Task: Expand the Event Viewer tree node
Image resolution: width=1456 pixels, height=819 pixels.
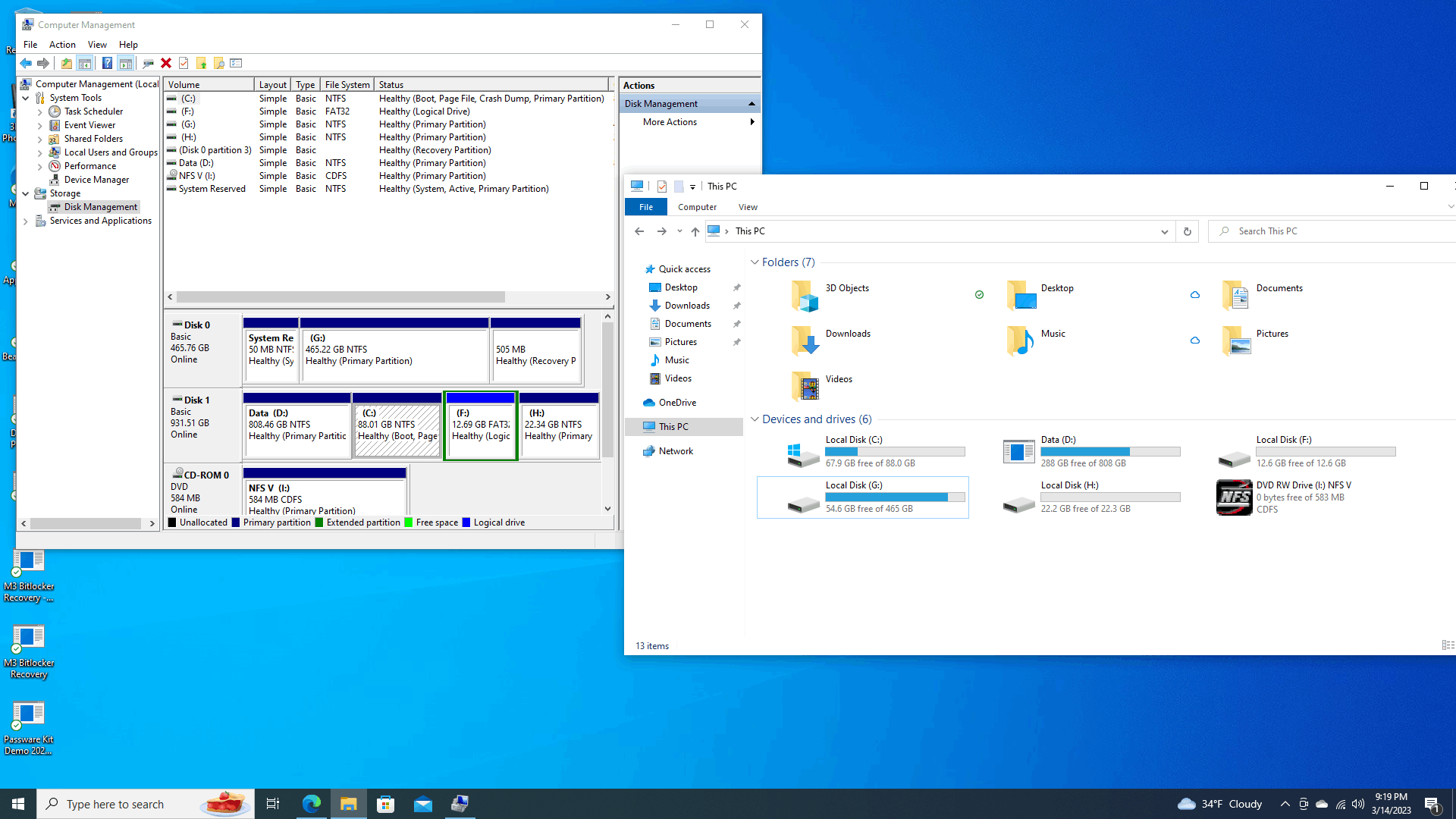Action: 40,126
